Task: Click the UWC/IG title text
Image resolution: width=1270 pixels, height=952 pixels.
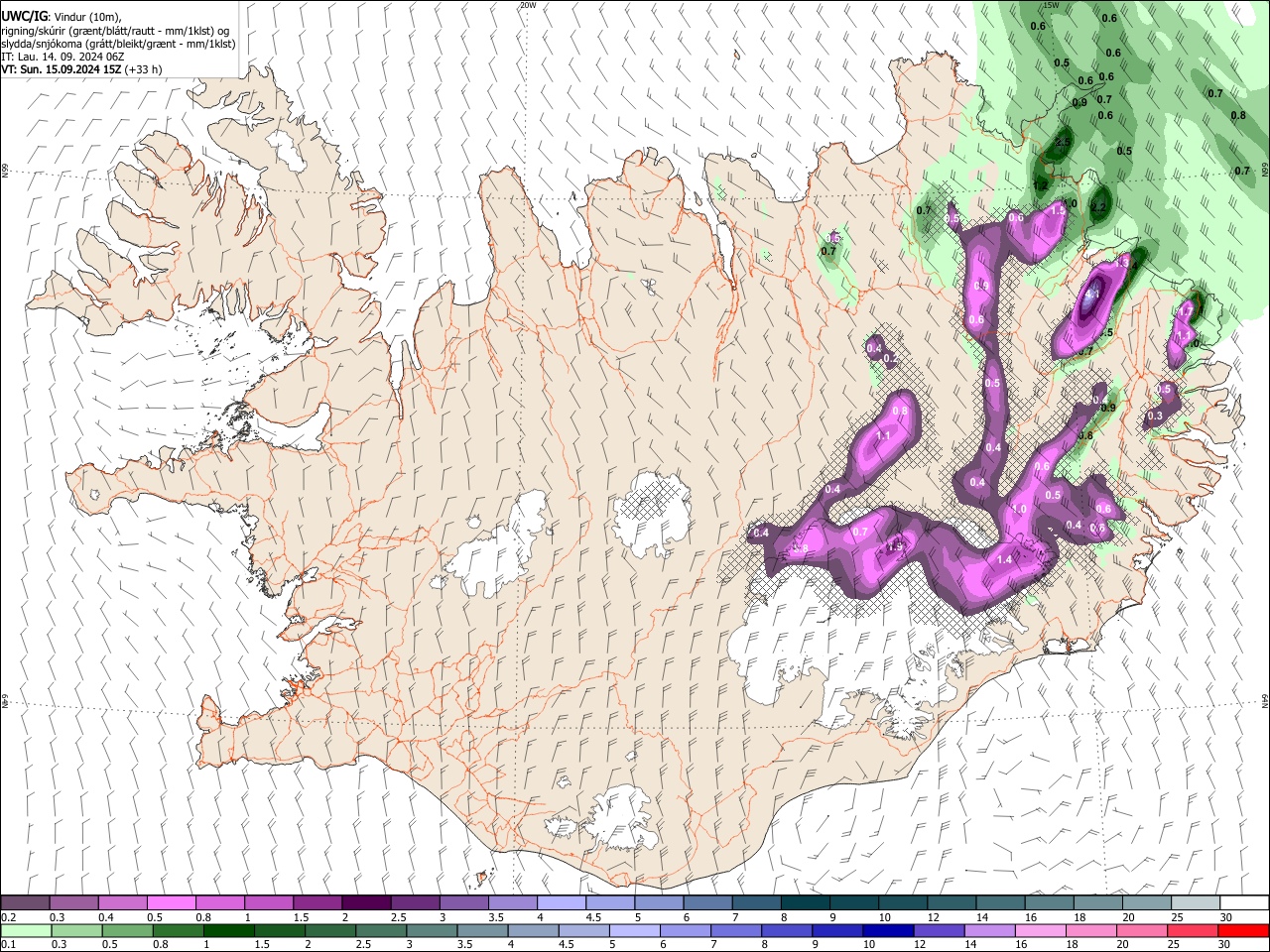Action: point(24,16)
